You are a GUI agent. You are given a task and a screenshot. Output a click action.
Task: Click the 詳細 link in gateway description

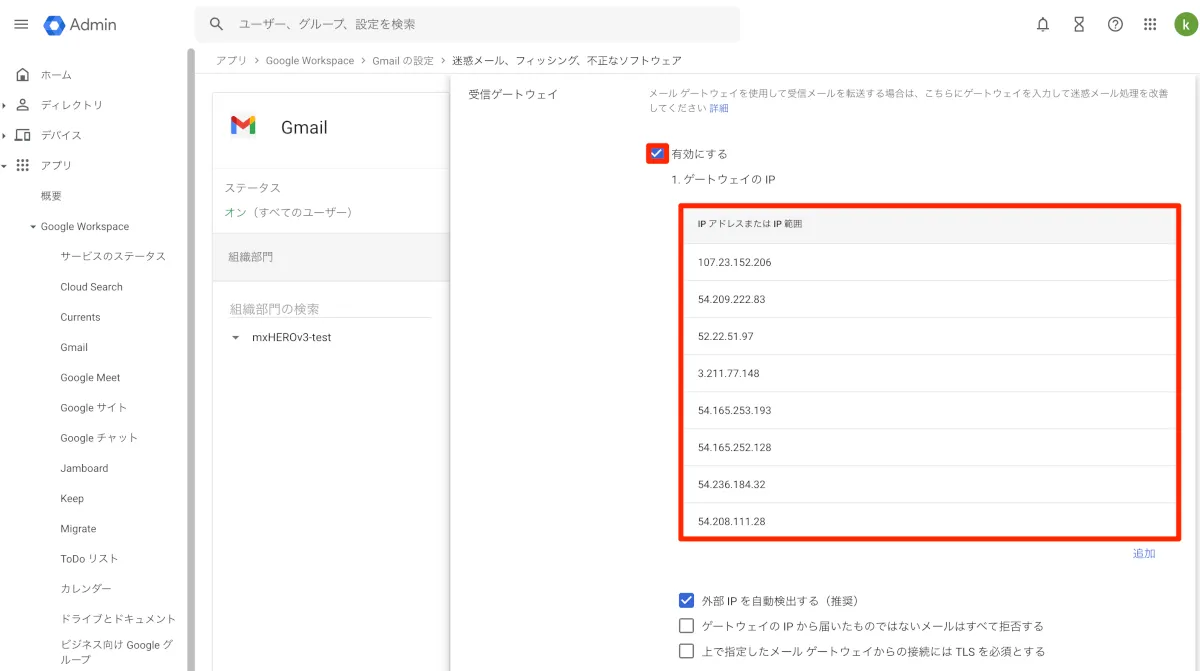tap(719, 108)
